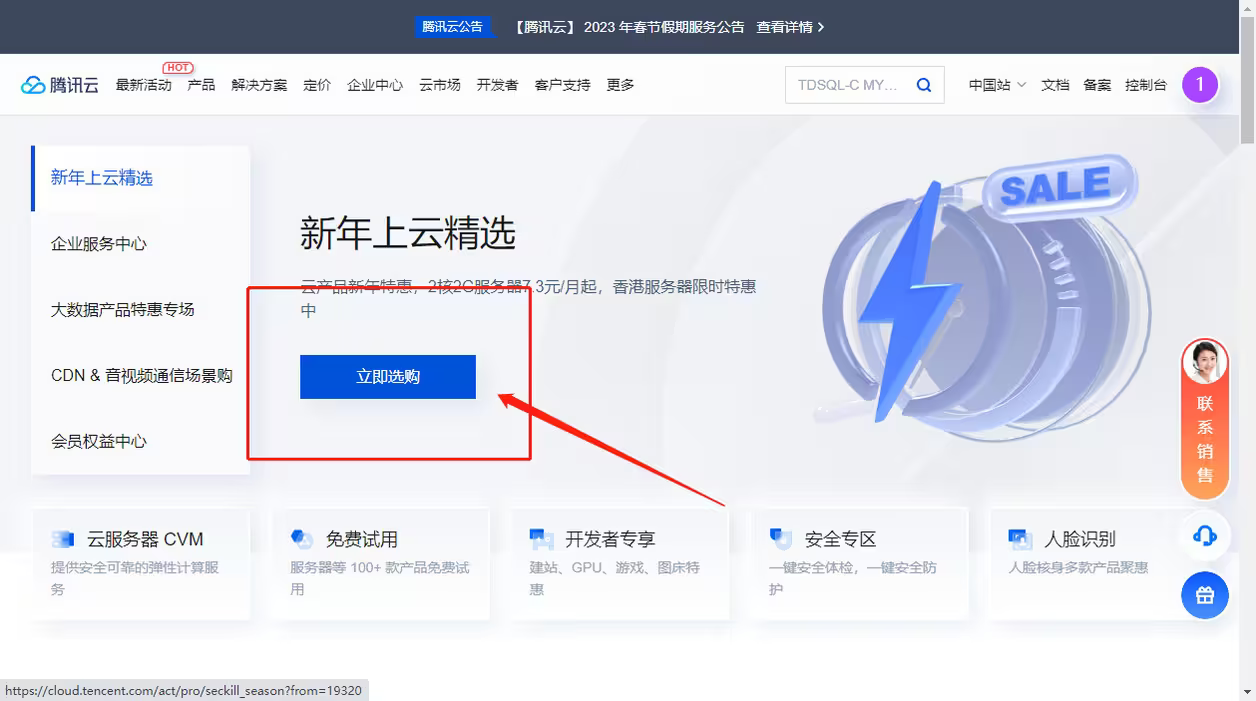The height and width of the screenshot is (701, 1256).
Task: Open the 控制台 console link
Action: (x=1146, y=85)
